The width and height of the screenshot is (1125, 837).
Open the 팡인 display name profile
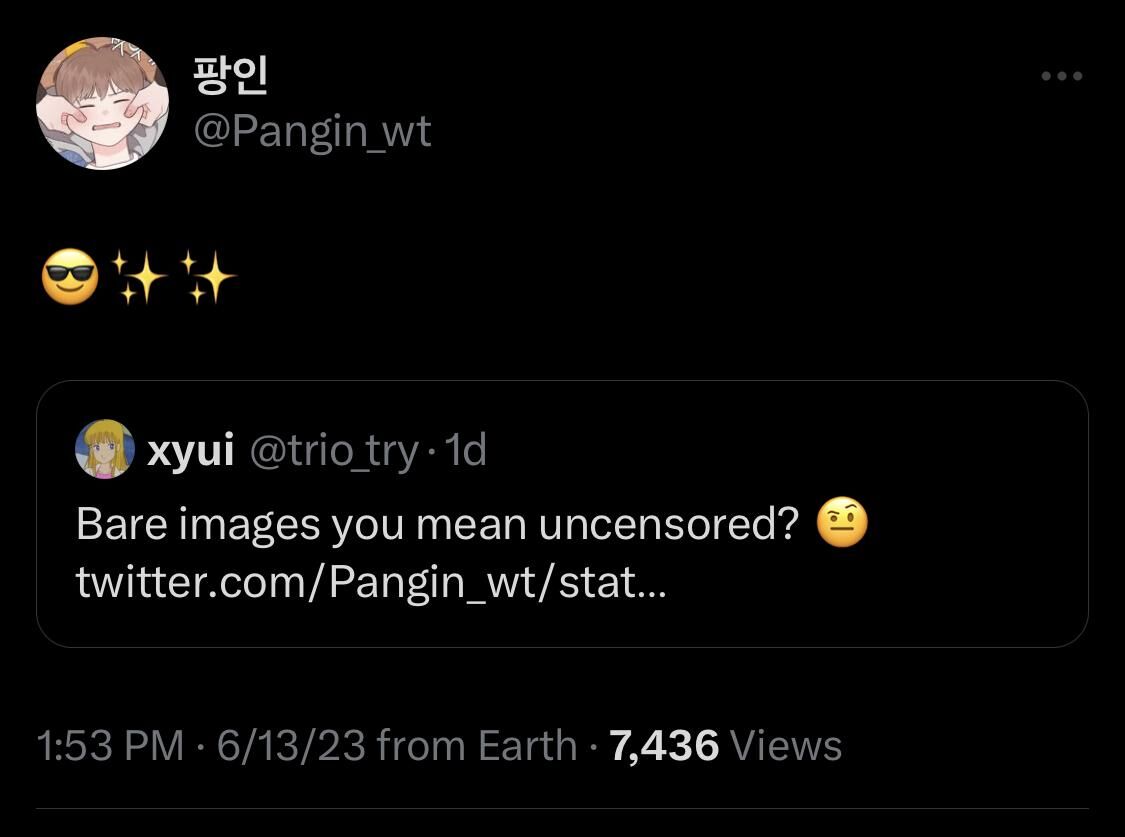coord(230,76)
